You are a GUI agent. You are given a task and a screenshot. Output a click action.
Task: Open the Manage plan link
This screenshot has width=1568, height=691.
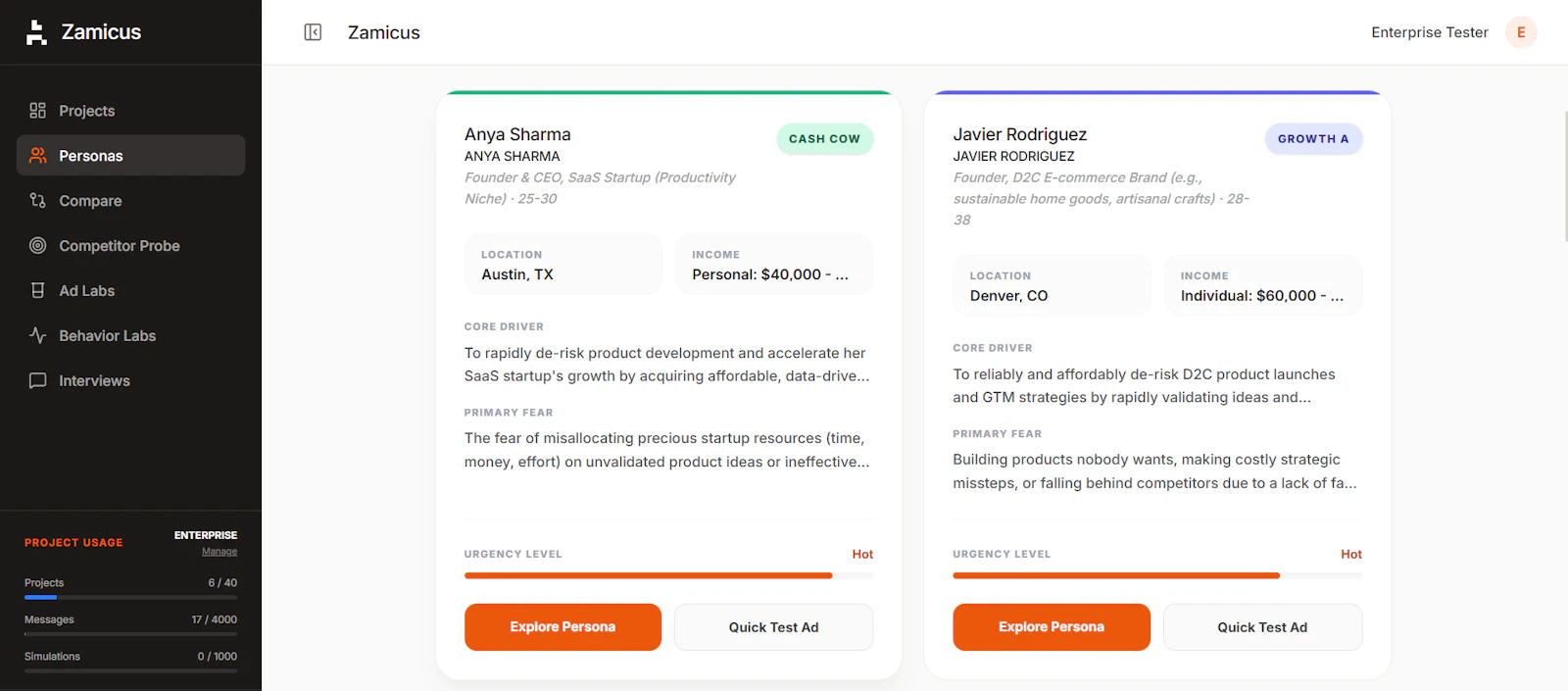[220, 552]
